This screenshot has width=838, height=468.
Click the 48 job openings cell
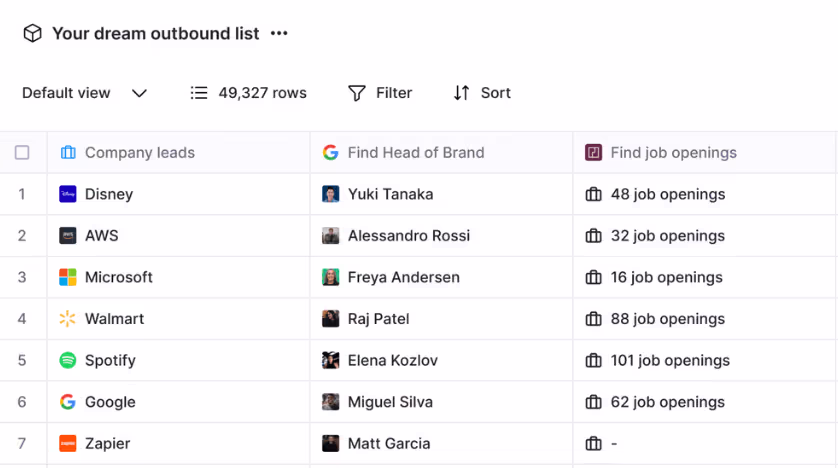point(704,194)
